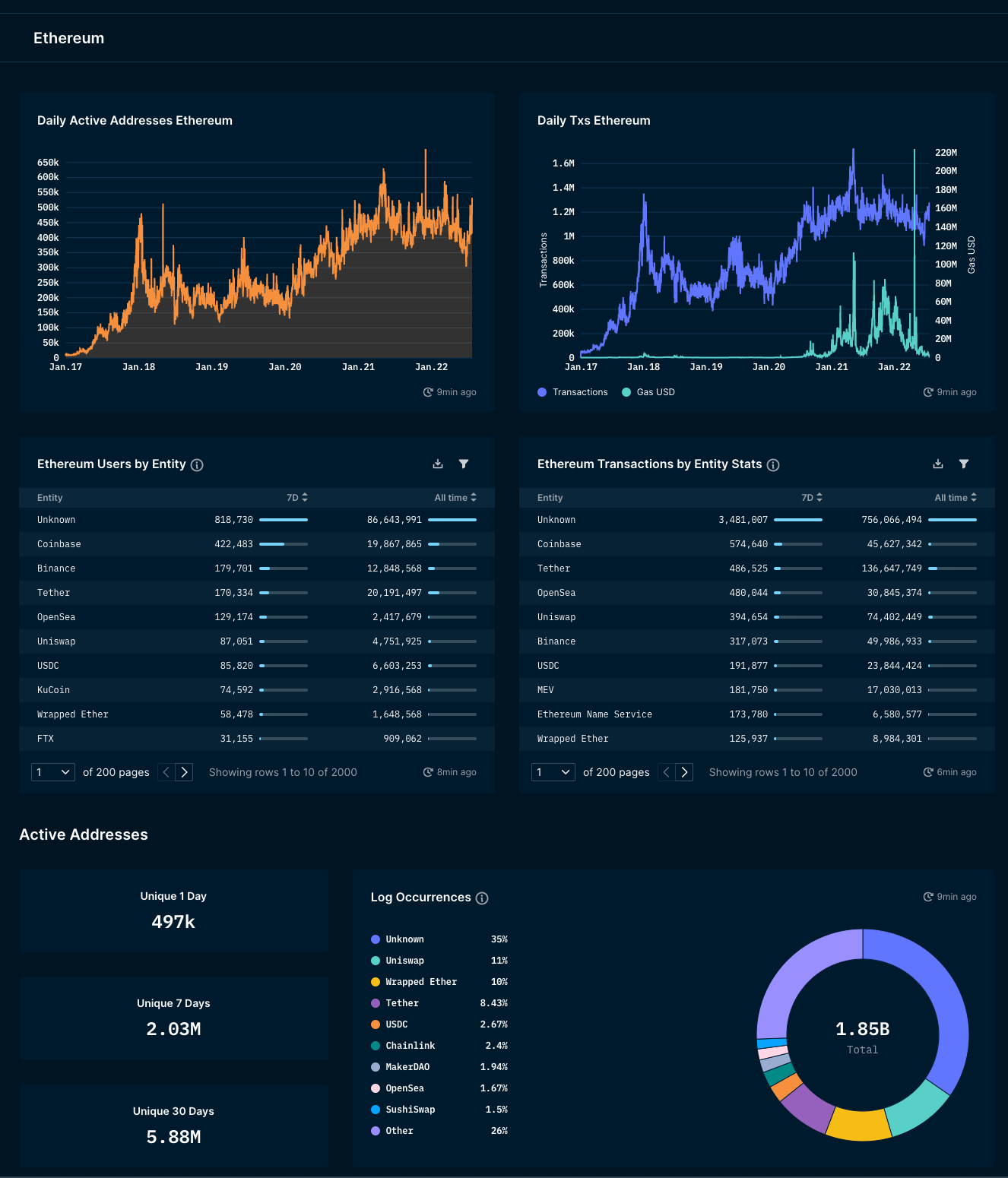Click the Unique 1 Day 497k card

(x=173, y=911)
